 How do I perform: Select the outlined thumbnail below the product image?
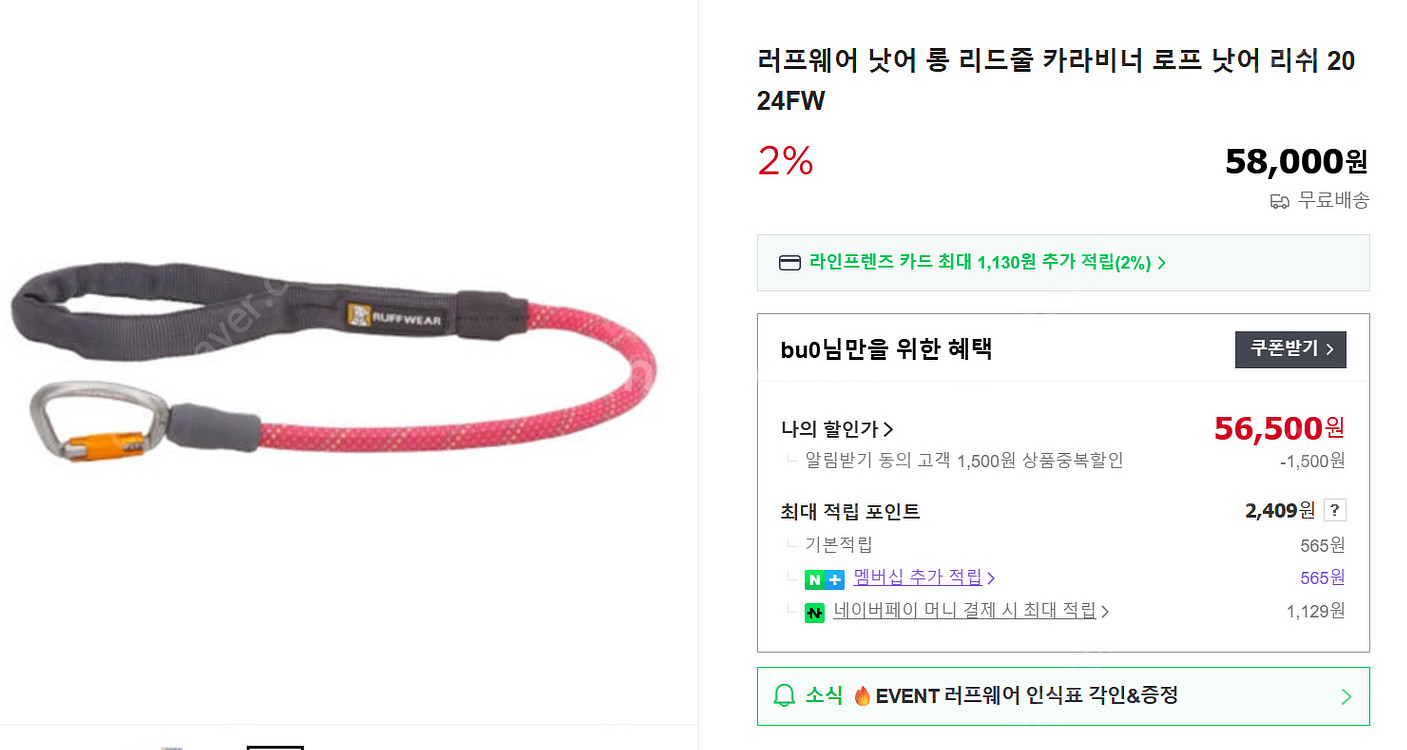coord(275,746)
